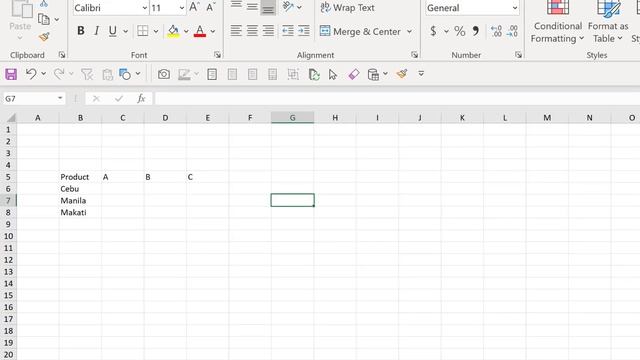Toggle Middle Align vertical alignment
This screenshot has width=640, height=360.
252,7
